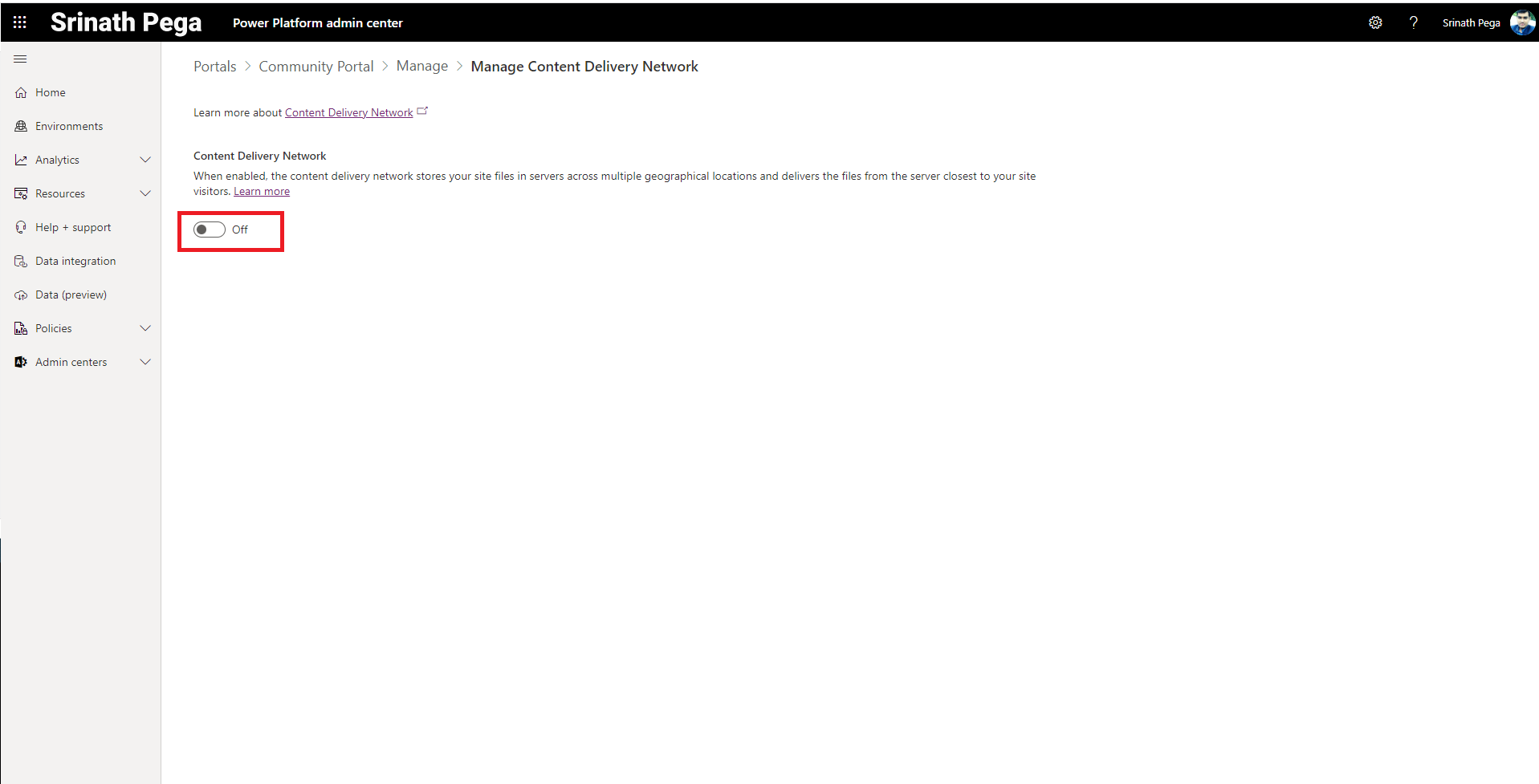The image size is (1539, 784).
Task: Click the Help + support headset icon
Action: click(21, 228)
